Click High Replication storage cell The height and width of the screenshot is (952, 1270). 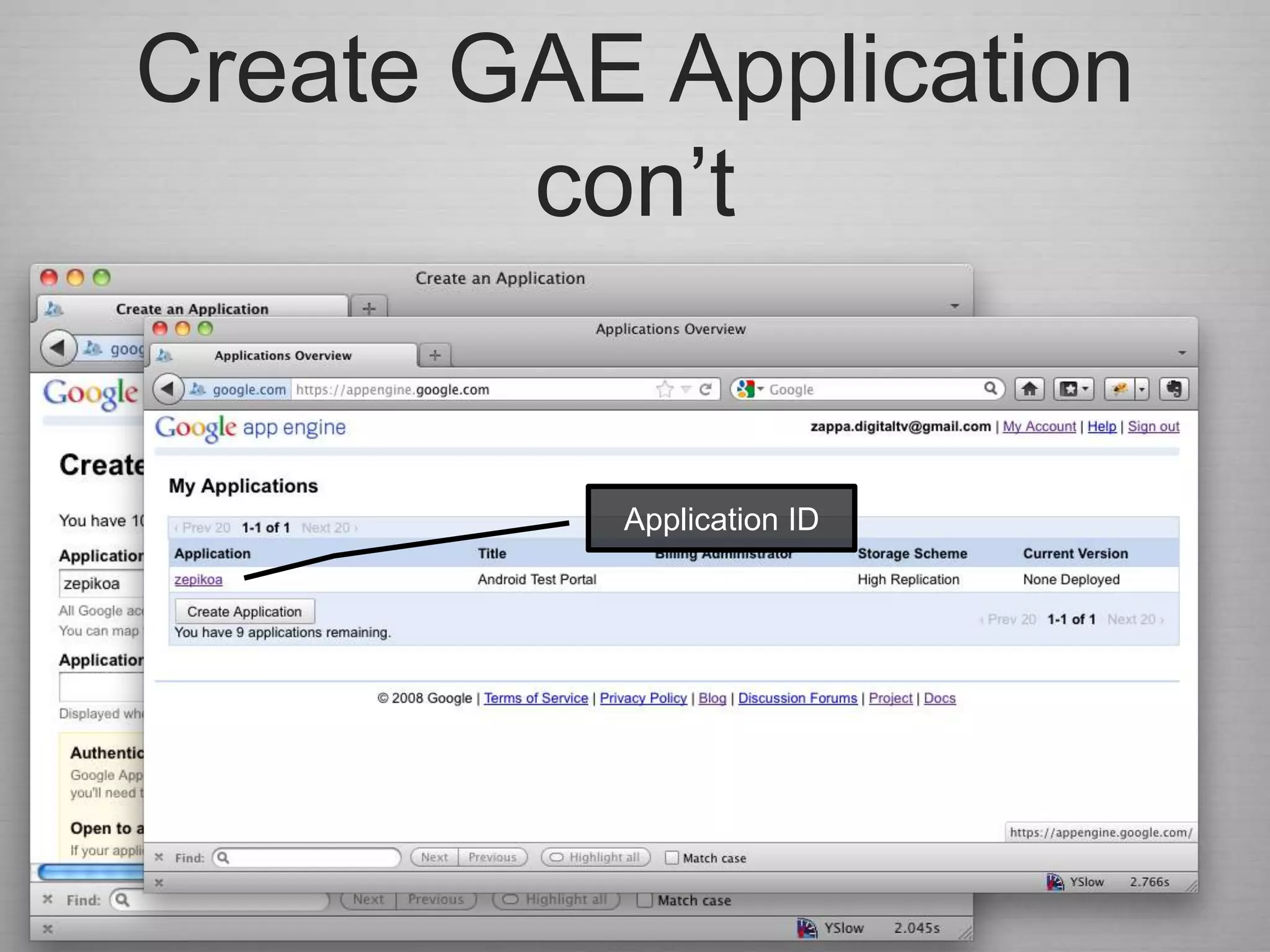pos(908,580)
